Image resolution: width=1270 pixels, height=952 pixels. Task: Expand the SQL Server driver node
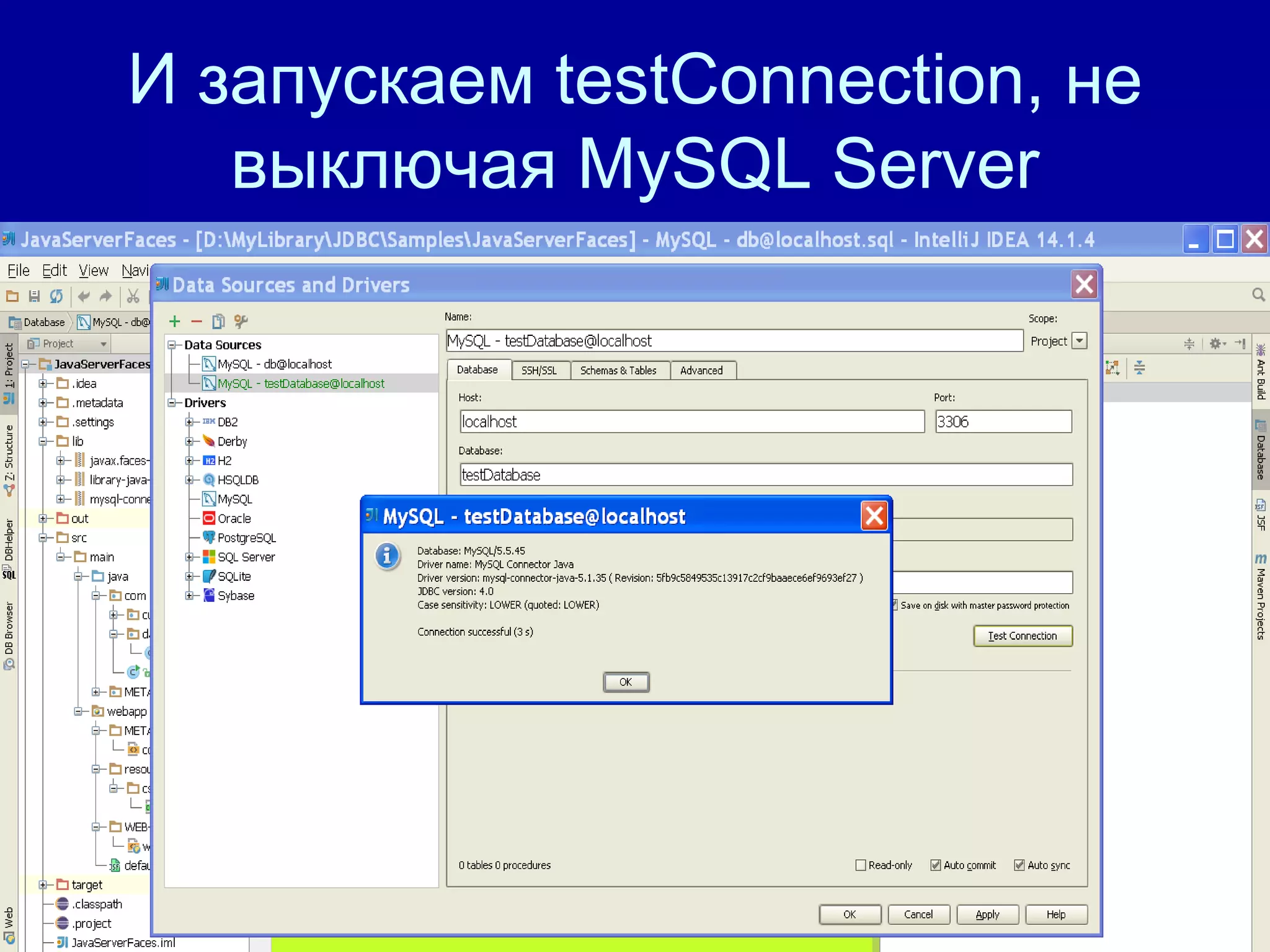pyautogui.click(x=189, y=557)
